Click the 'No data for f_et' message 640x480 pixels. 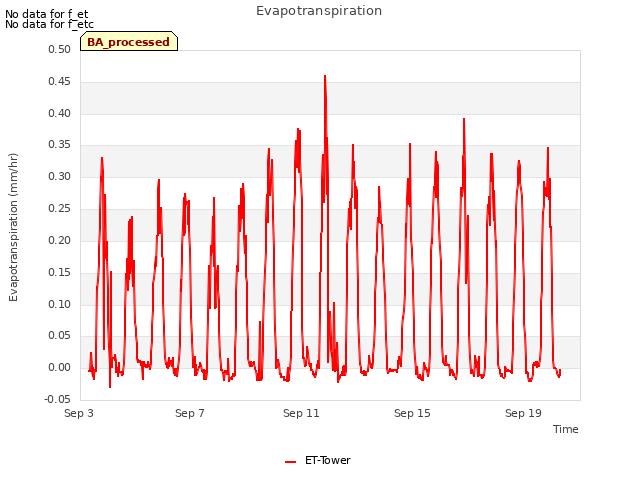point(47,14)
